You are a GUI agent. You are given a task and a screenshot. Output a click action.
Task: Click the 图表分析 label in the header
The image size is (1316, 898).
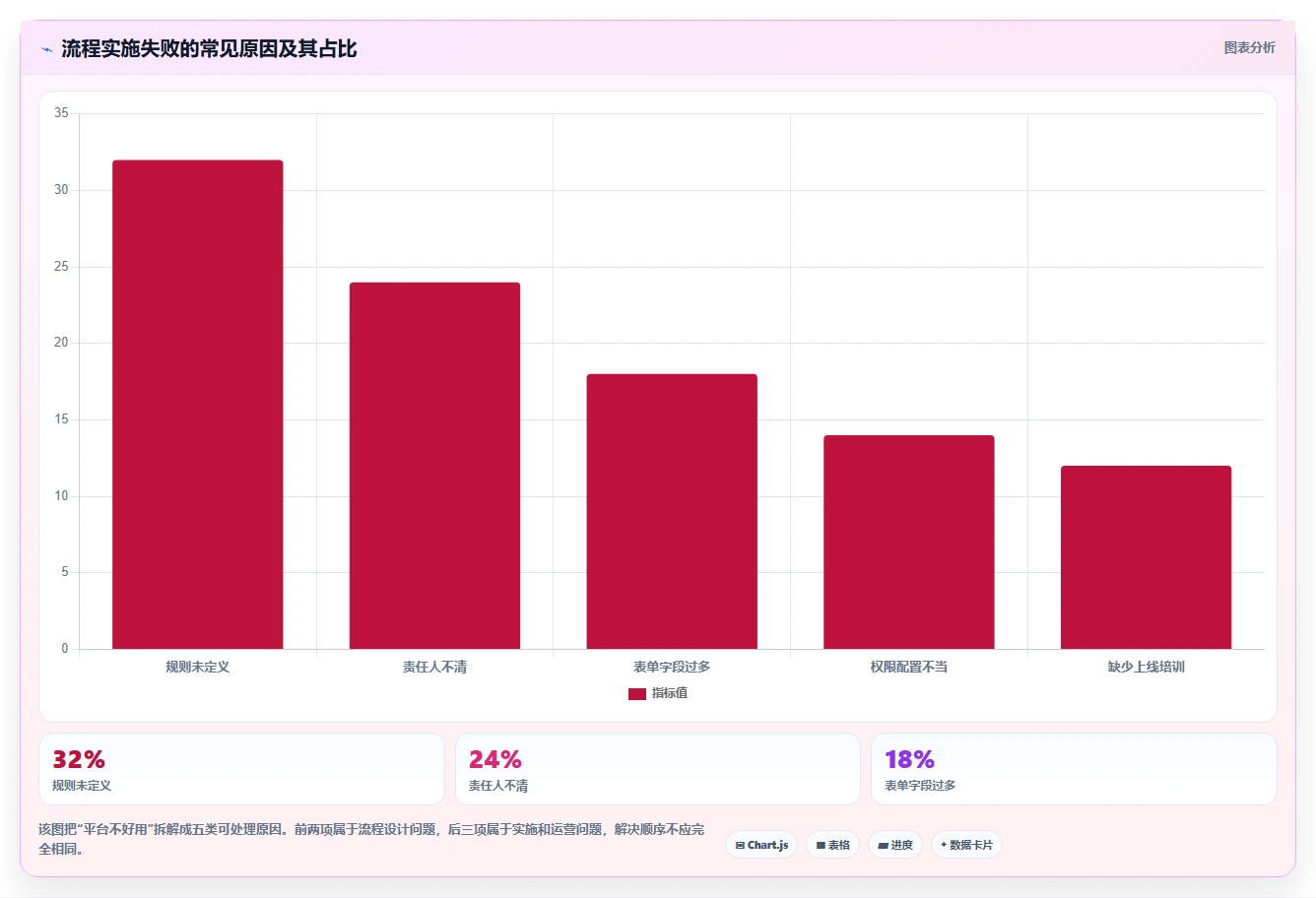1249,47
